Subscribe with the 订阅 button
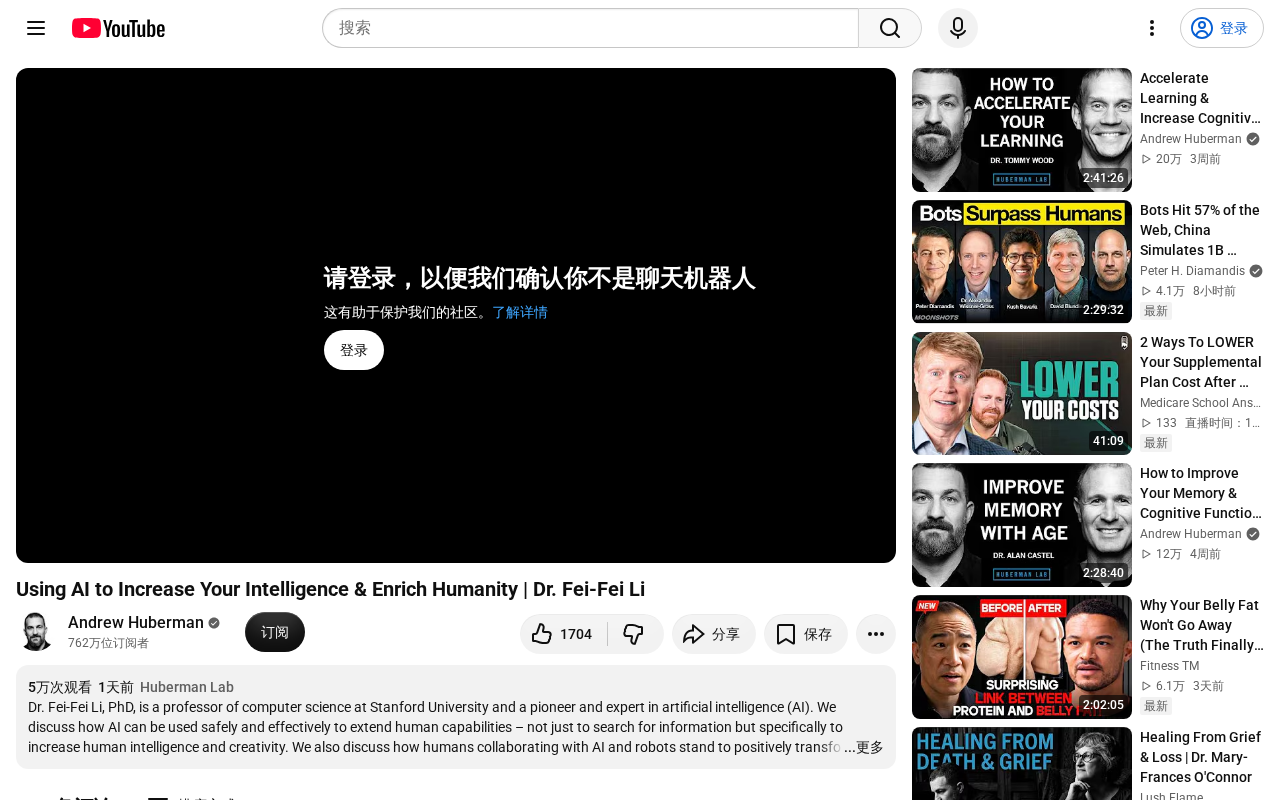Screen dimensions: 1280x800 tap(275, 632)
